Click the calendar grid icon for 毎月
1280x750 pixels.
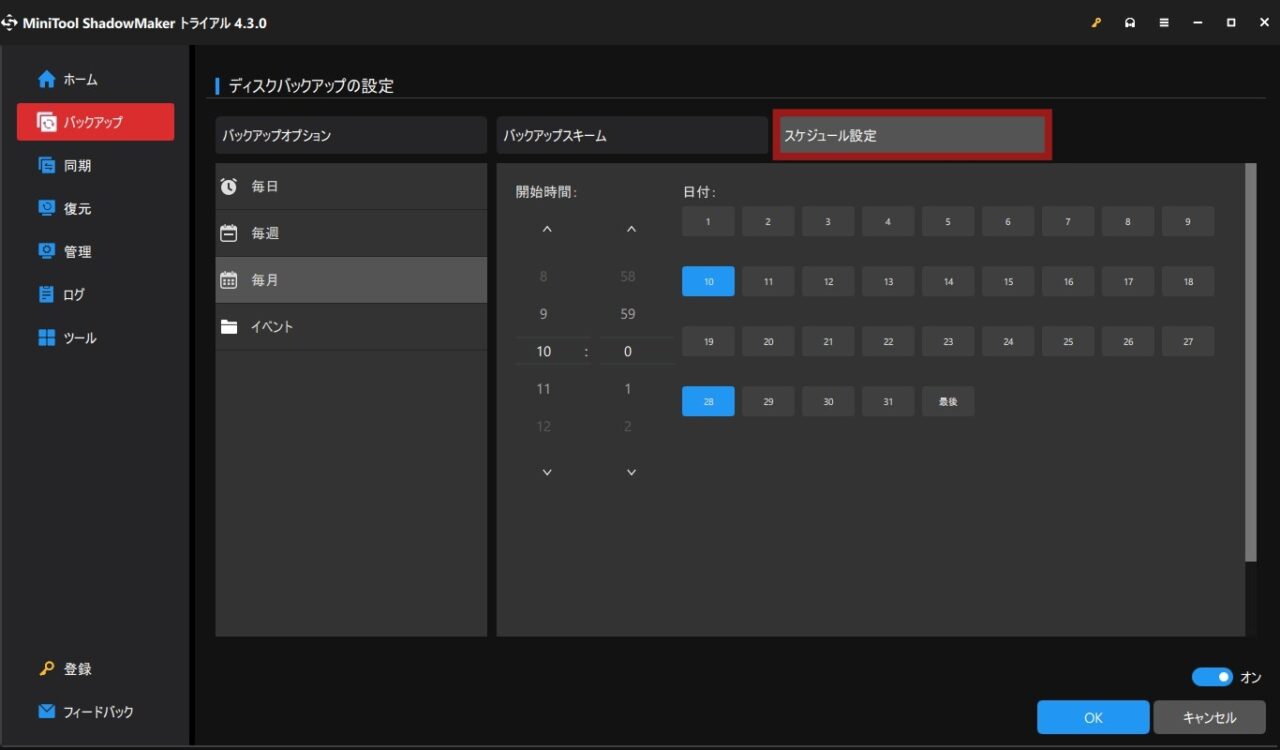point(229,280)
